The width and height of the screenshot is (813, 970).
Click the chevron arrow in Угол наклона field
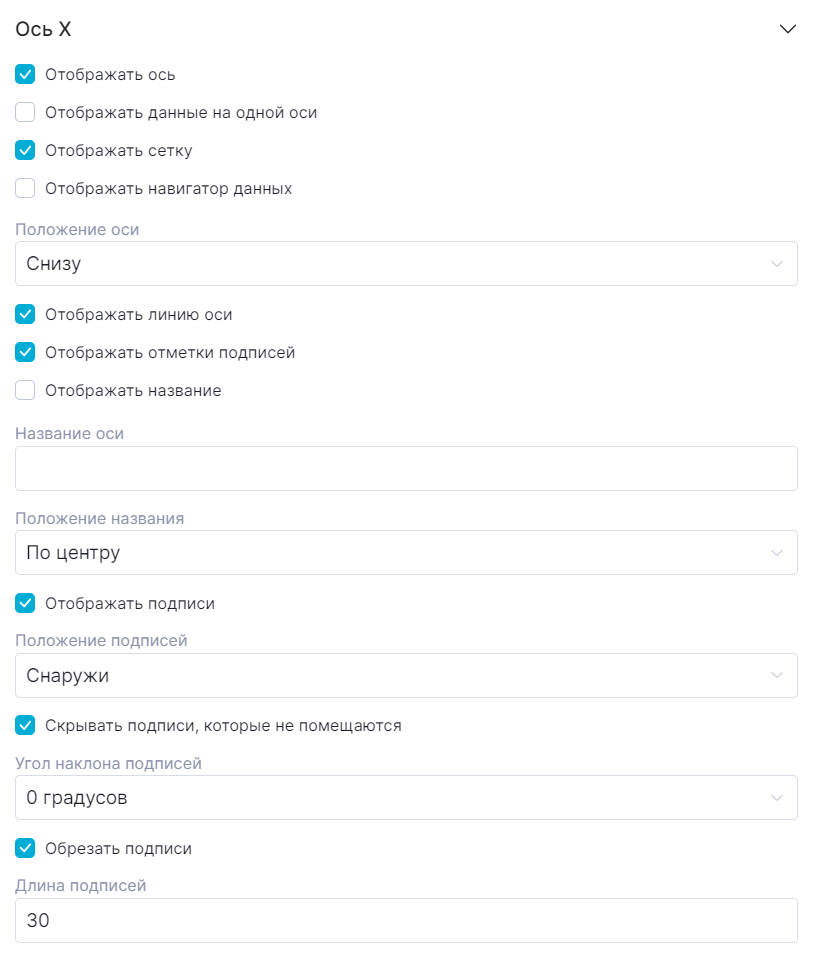(777, 798)
